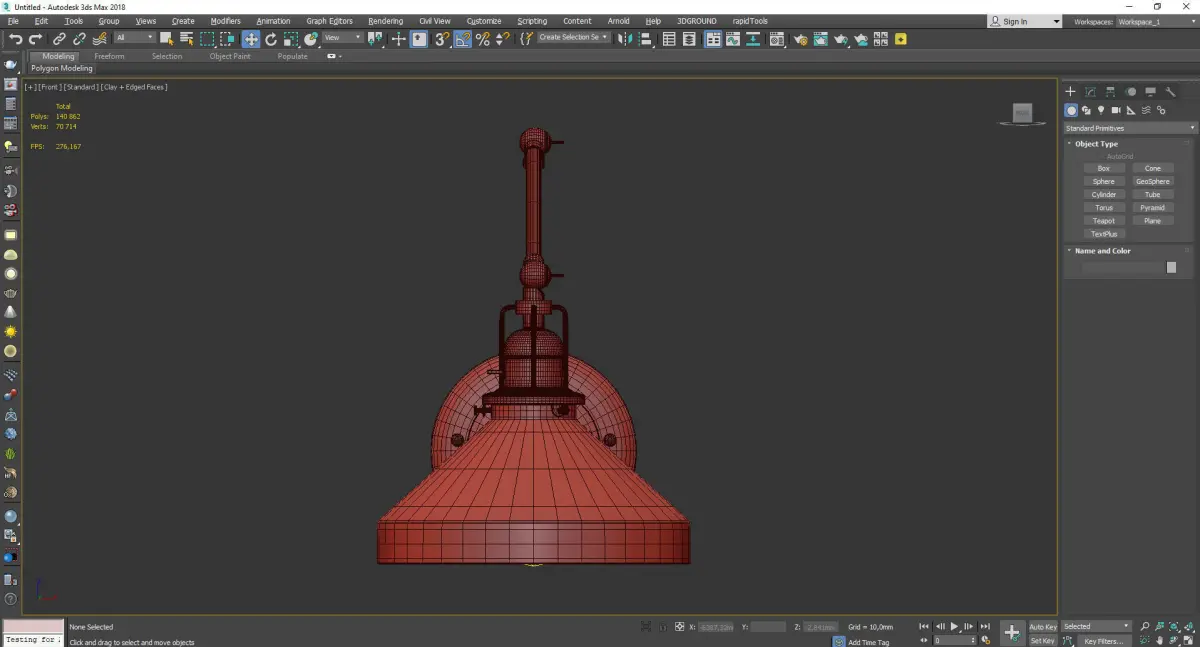
Task: Switch to the Modify command panel tab
Action: [1090, 92]
